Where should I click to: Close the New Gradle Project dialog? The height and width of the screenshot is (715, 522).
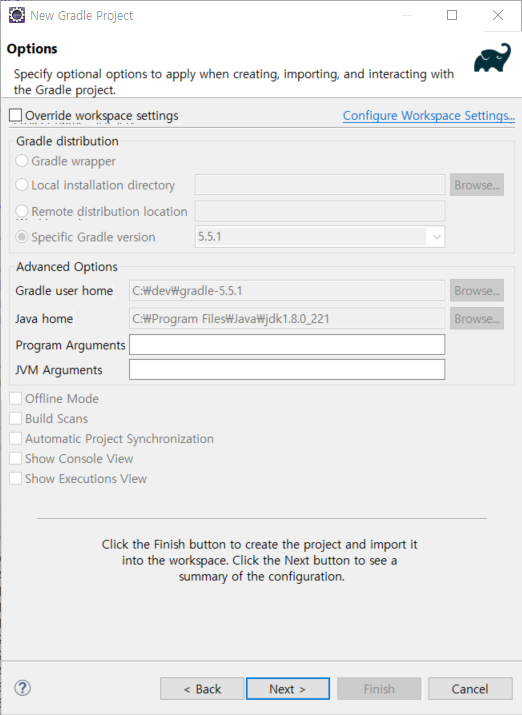click(498, 15)
